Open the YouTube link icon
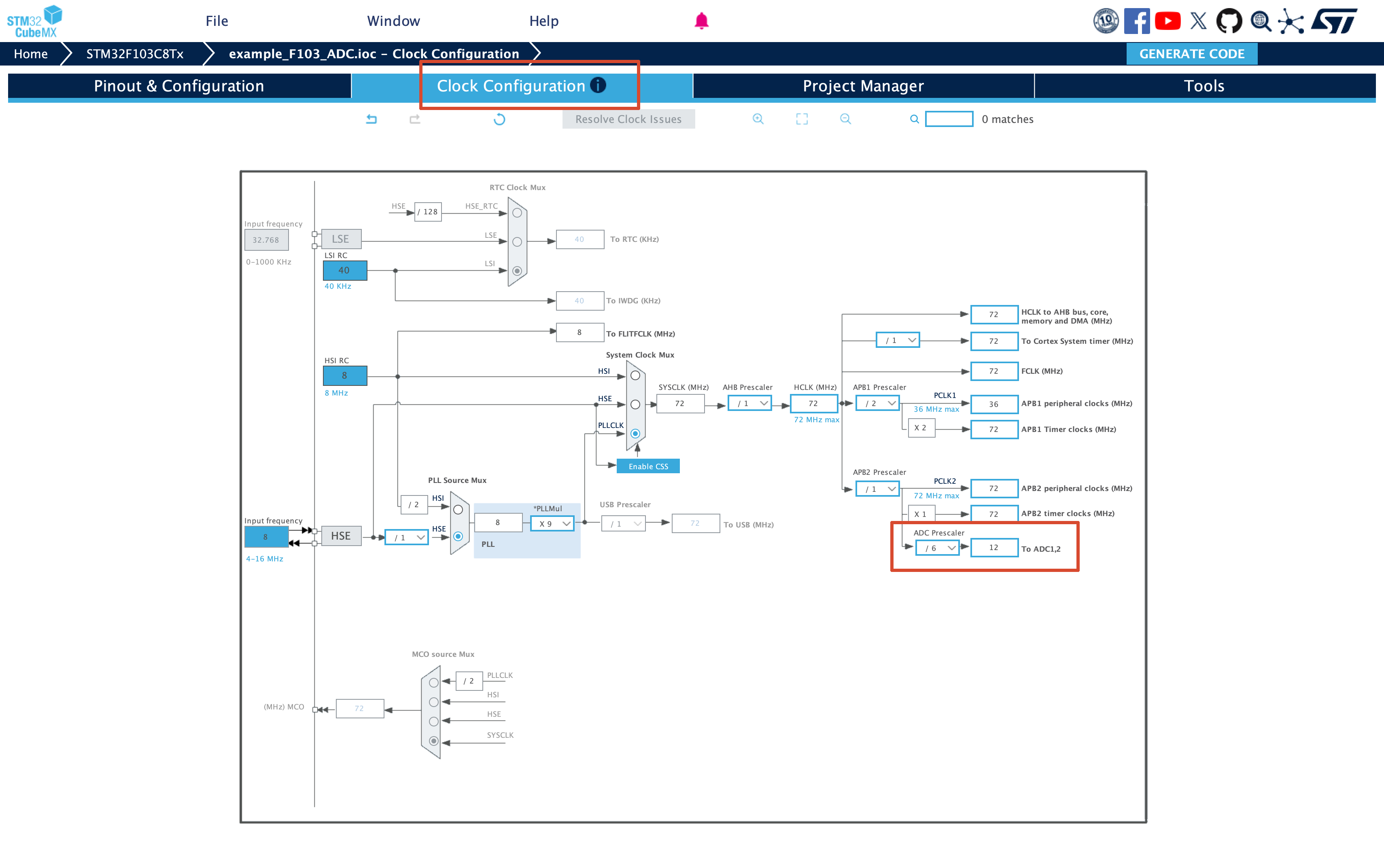The height and width of the screenshot is (868, 1384). (x=1167, y=21)
